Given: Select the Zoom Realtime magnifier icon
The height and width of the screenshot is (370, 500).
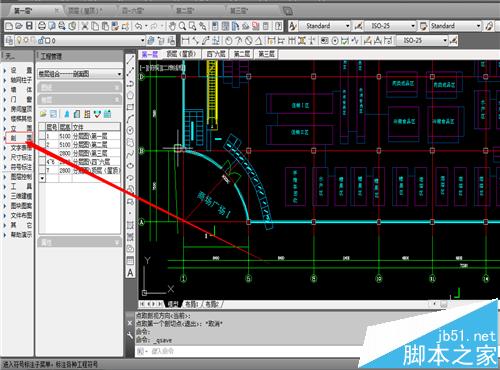Looking at the screenshot, I should [182, 26].
